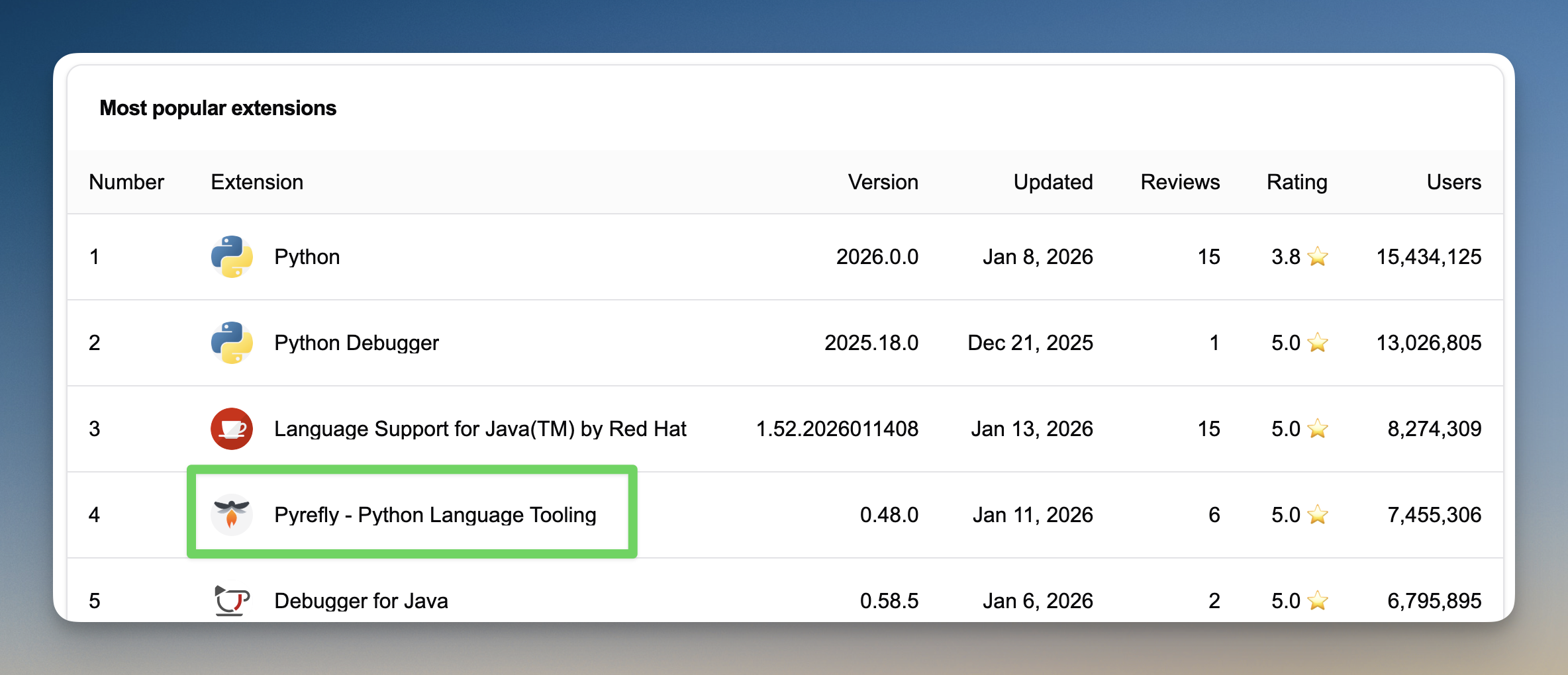Click the red Java coffee cup icon
1568x675 pixels.
pyautogui.click(x=232, y=429)
